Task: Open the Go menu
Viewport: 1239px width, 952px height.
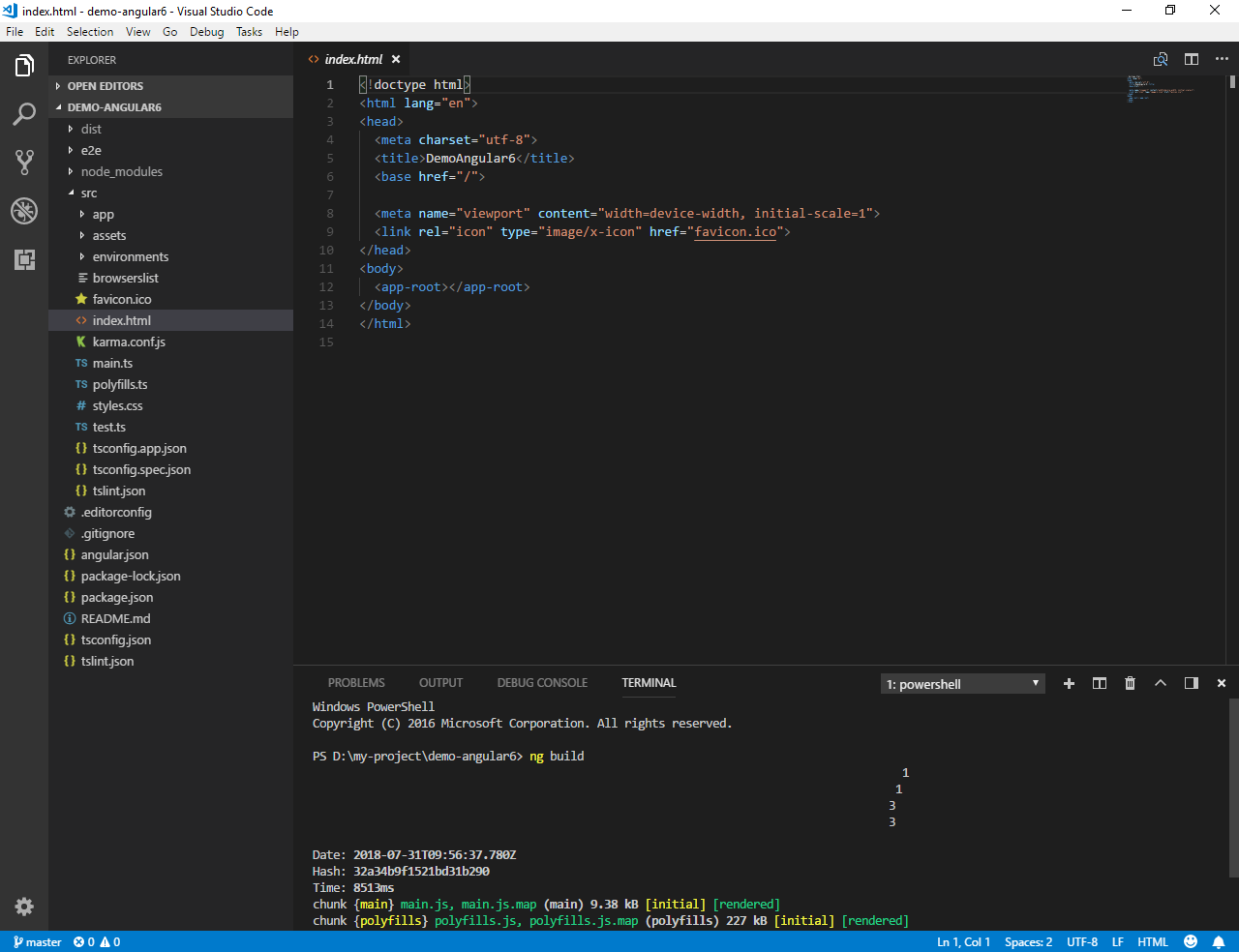Action: pyautogui.click(x=170, y=32)
